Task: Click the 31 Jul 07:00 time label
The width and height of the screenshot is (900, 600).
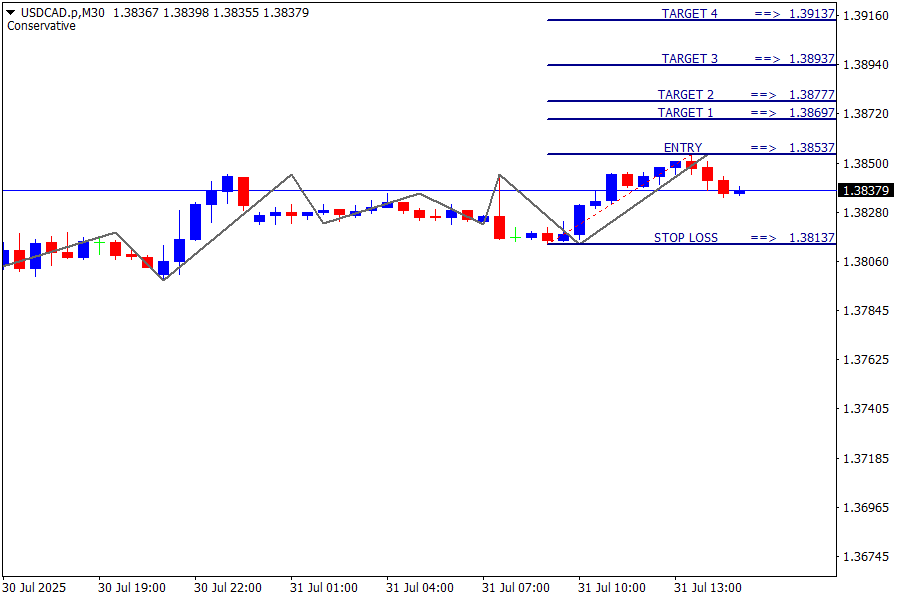Action: click(x=515, y=588)
